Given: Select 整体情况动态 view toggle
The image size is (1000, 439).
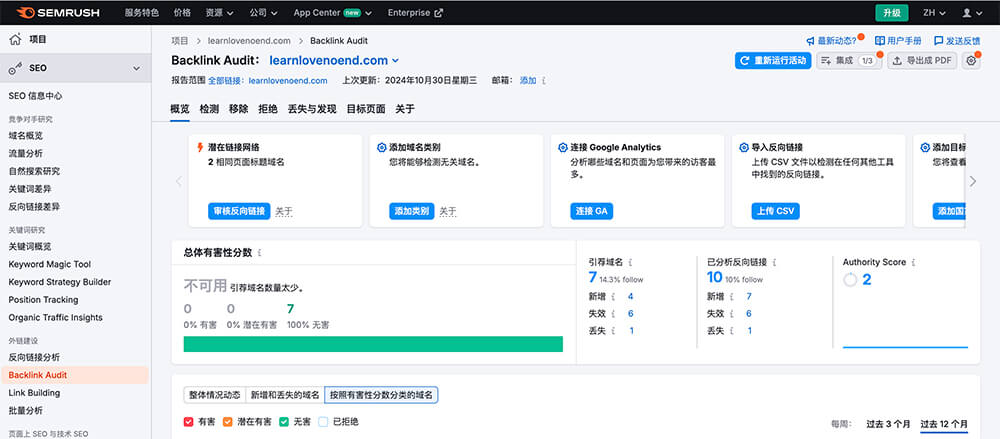Looking at the screenshot, I should pyautogui.click(x=215, y=395).
